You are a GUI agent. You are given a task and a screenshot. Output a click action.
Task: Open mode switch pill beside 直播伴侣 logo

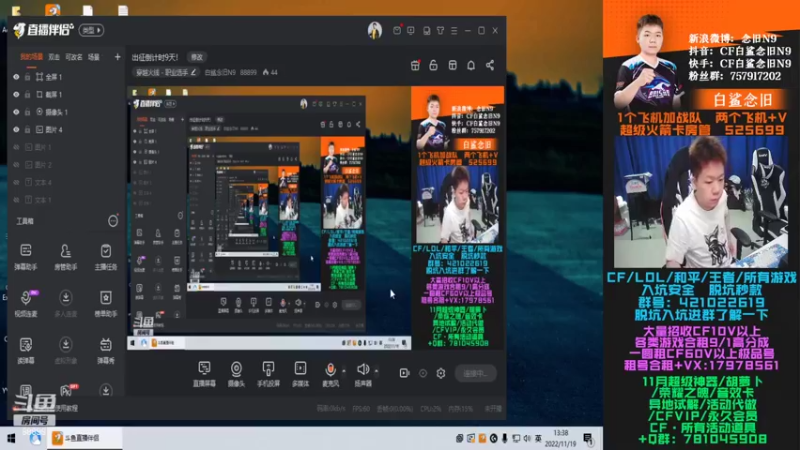click(91, 31)
